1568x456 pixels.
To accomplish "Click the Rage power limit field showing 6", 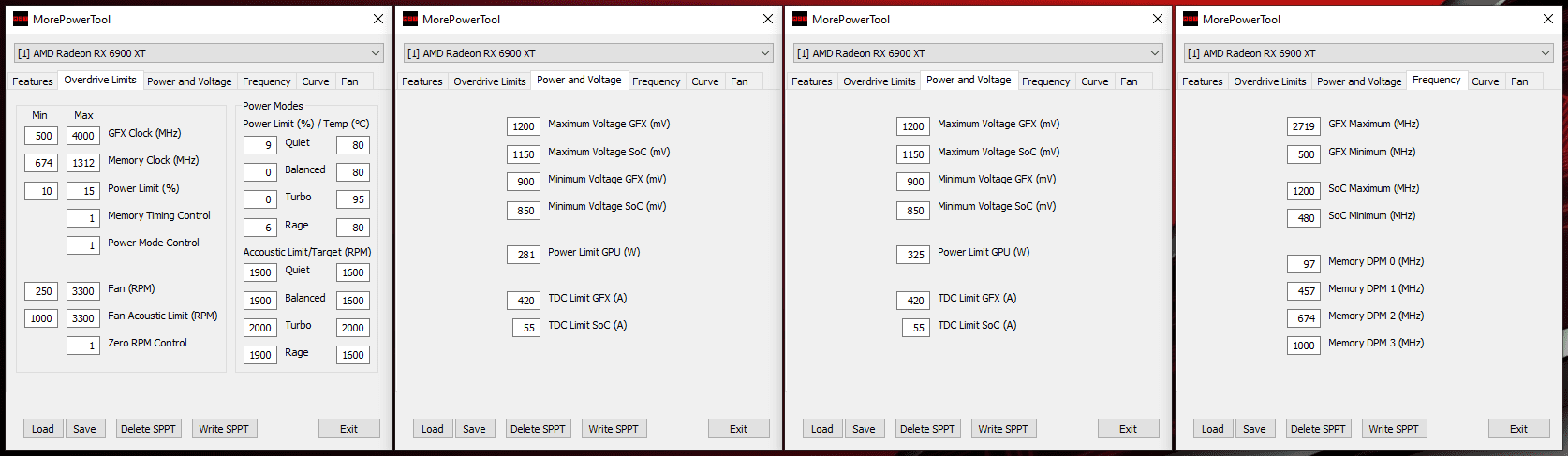I will (259, 228).
